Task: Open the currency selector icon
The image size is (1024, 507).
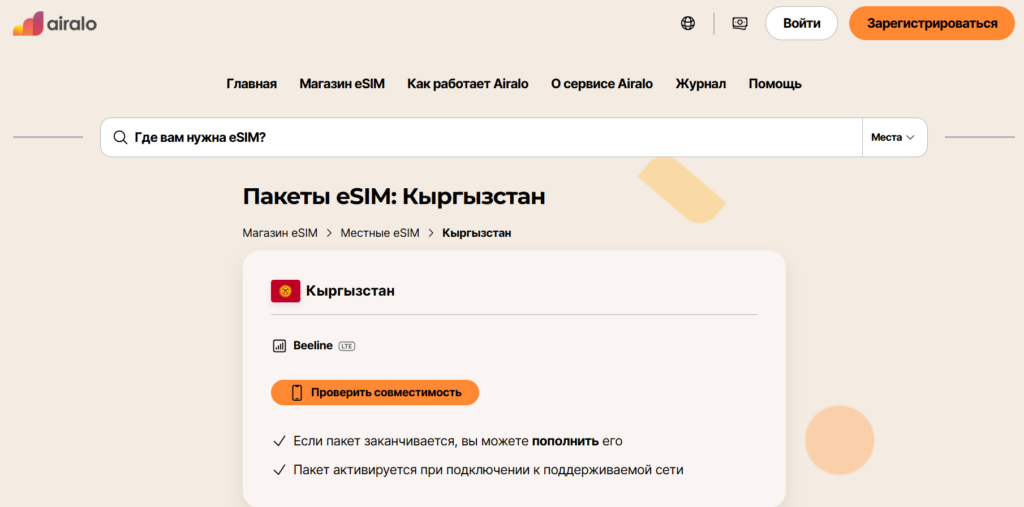Action: click(739, 24)
